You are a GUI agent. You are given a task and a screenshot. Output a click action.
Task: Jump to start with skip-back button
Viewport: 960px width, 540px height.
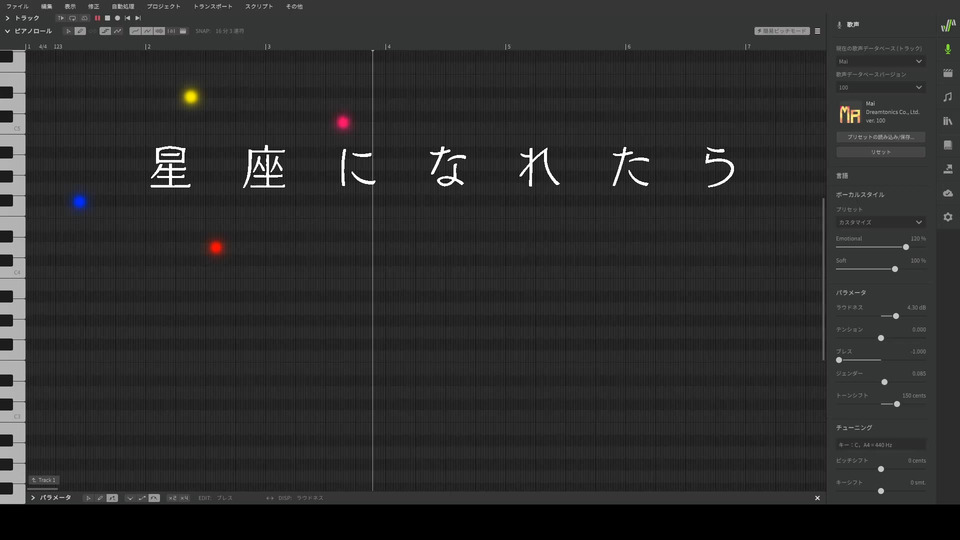[127, 18]
